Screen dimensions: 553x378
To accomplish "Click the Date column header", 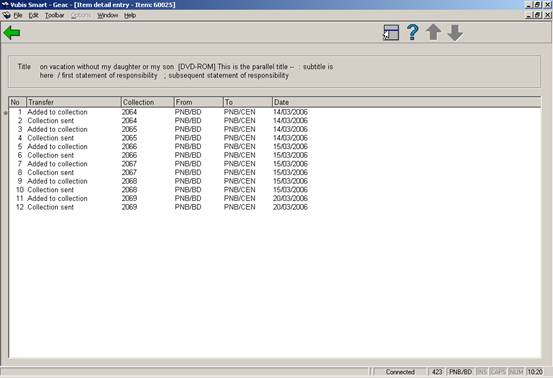I will [x=406, y=102].
